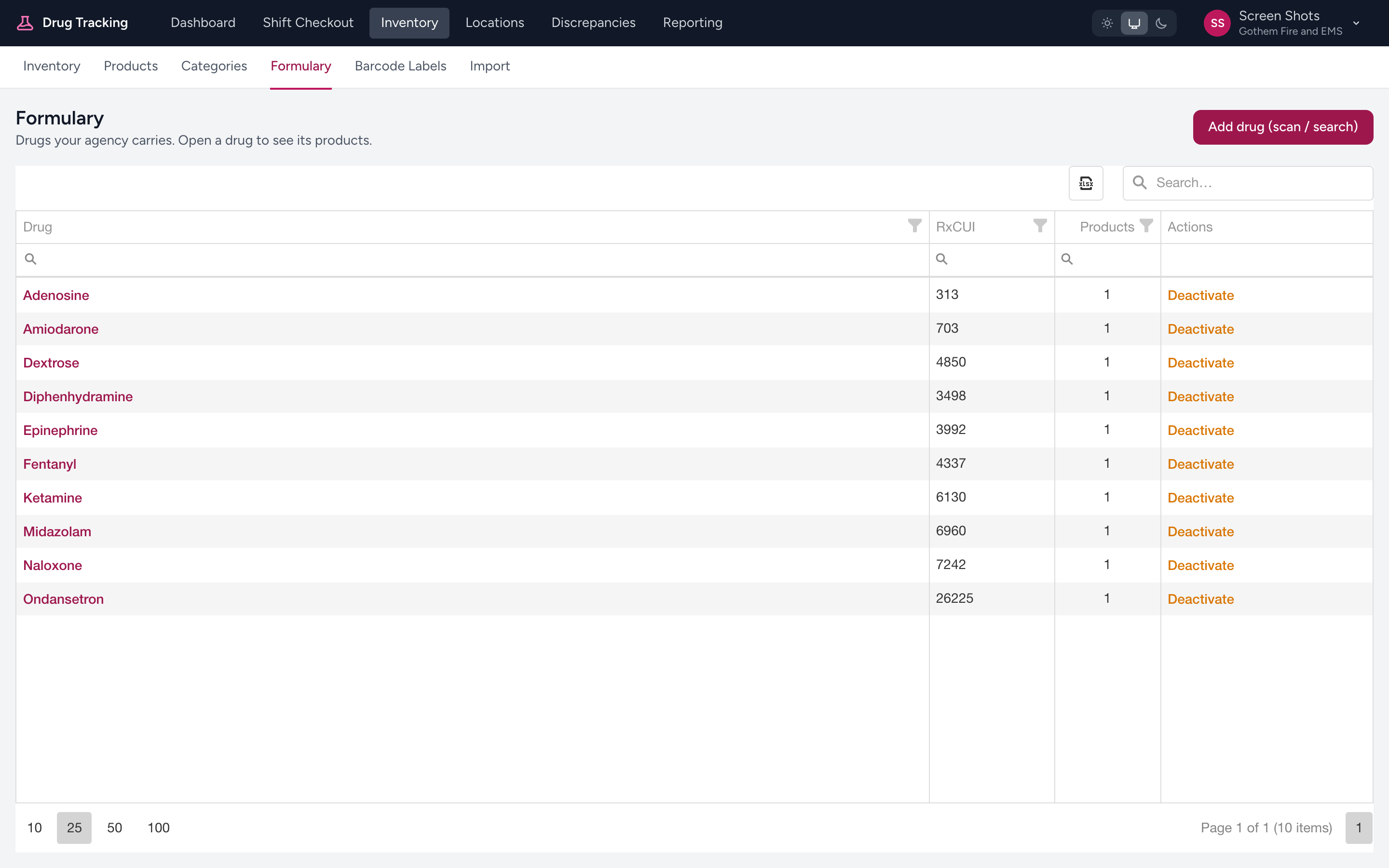Set page size to 25 rows
The image size is (1389, 868).
tap(74, 828)
